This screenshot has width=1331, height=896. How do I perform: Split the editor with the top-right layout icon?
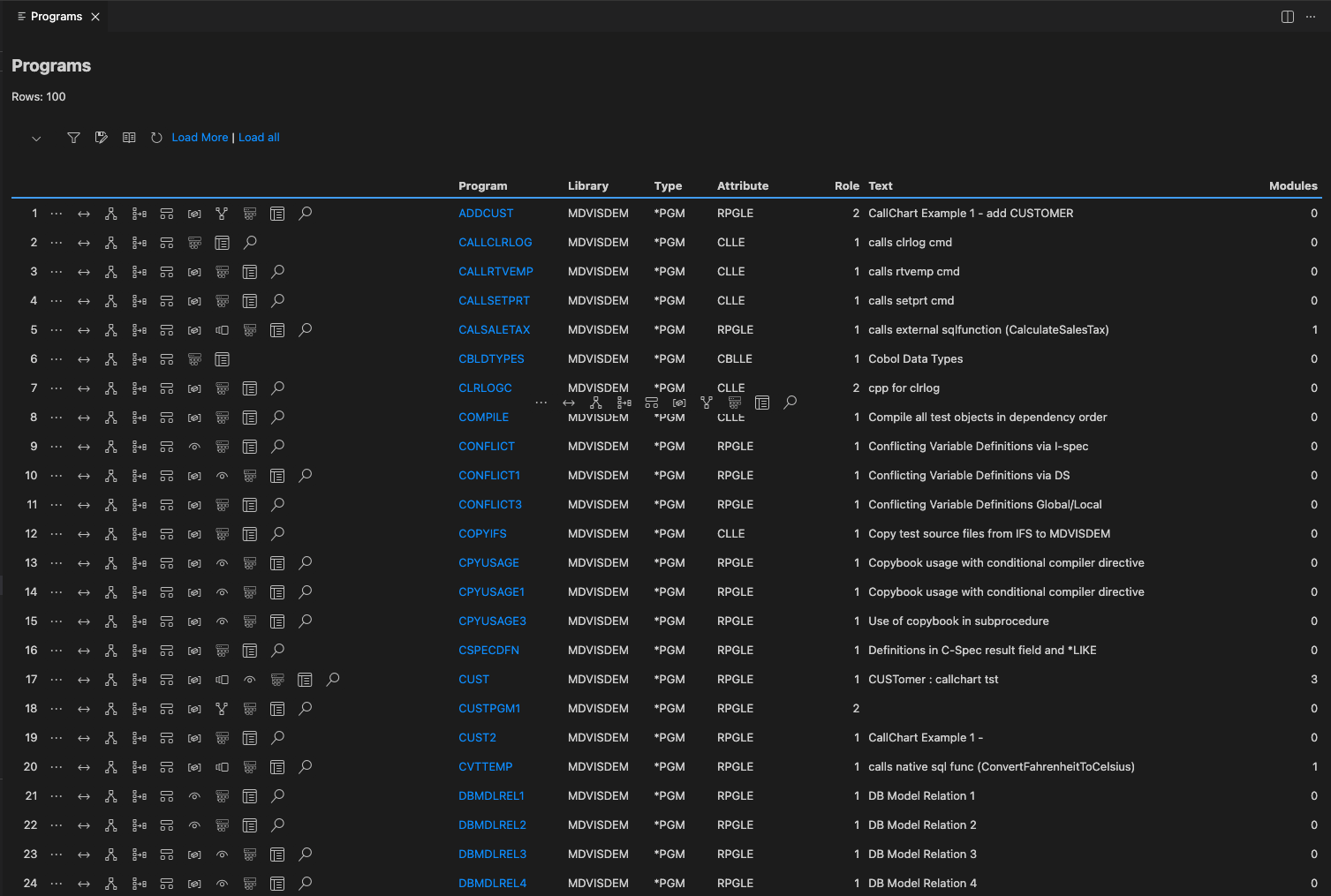coord(1288,17)
